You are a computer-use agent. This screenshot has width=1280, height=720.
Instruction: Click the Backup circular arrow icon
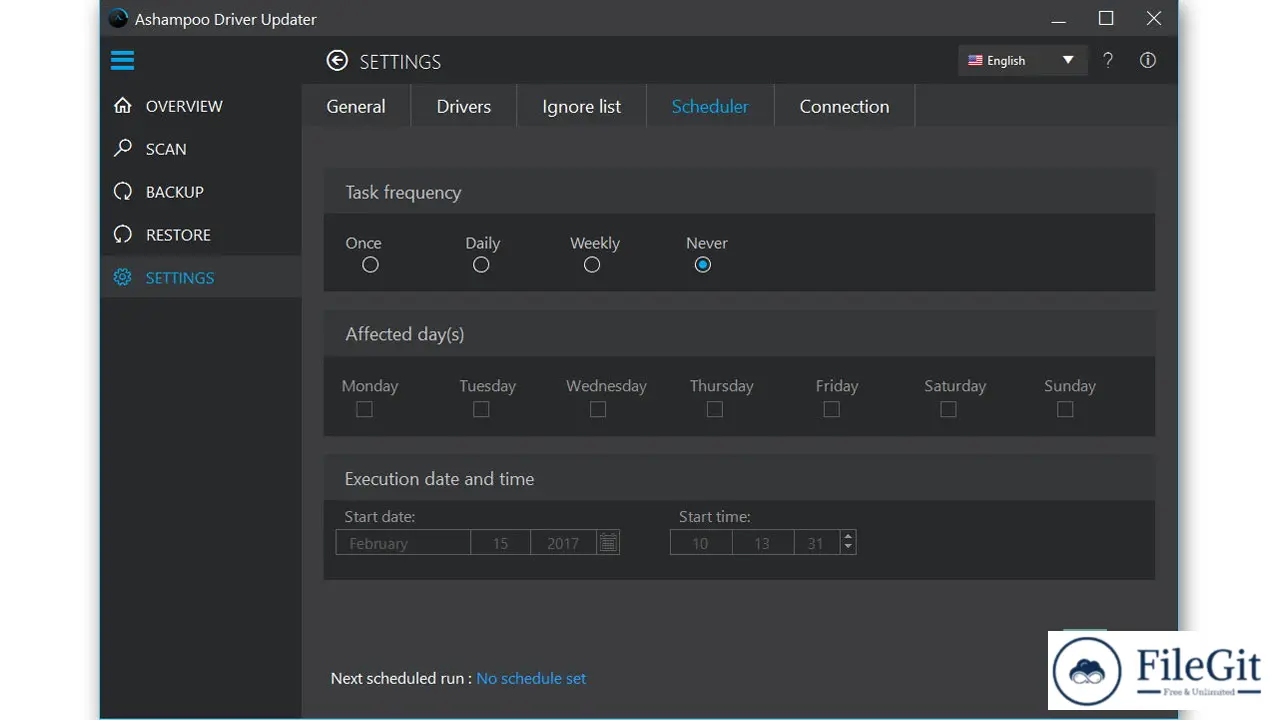(x=122, y=191)
